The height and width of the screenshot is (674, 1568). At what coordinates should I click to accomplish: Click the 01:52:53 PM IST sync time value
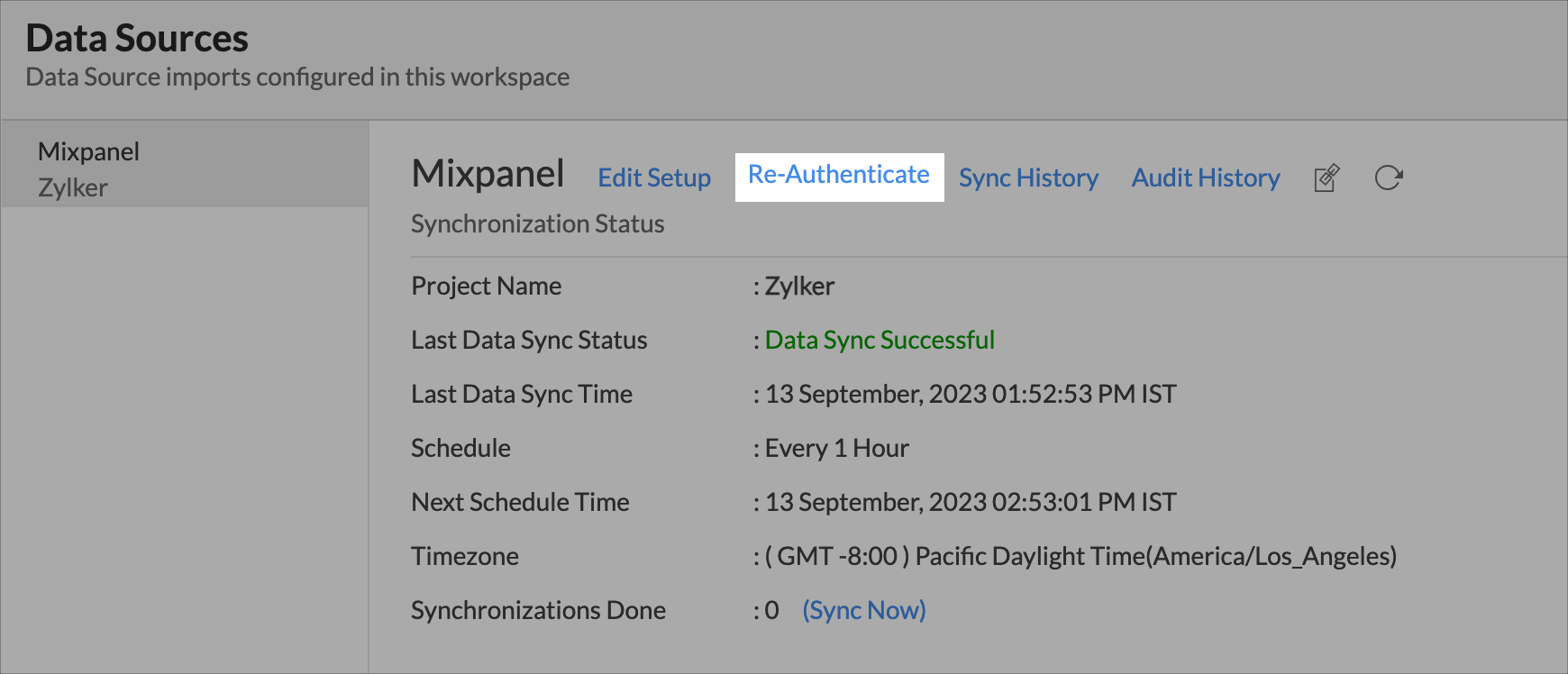[971, 394]
